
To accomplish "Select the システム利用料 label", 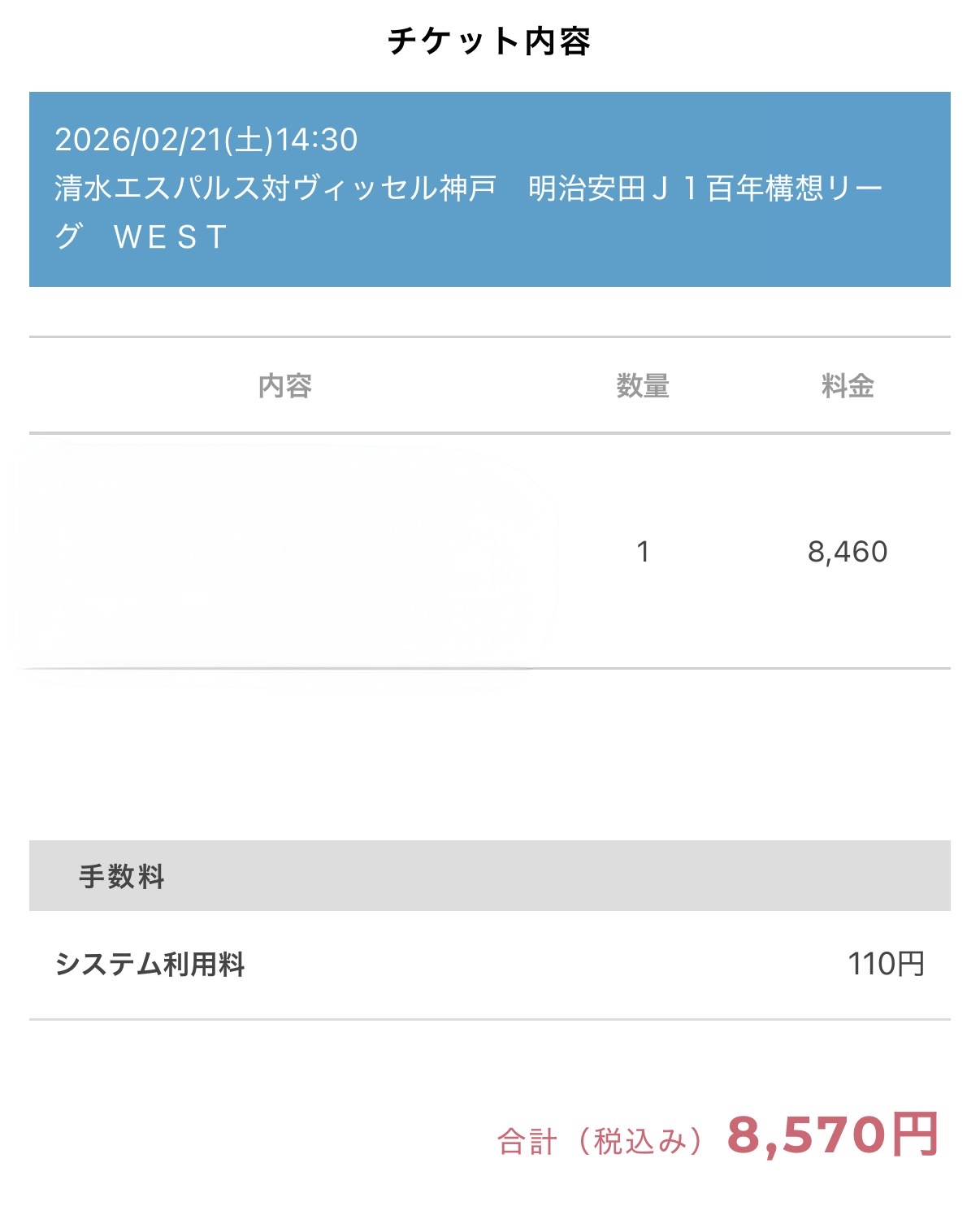I will (150, 965).
